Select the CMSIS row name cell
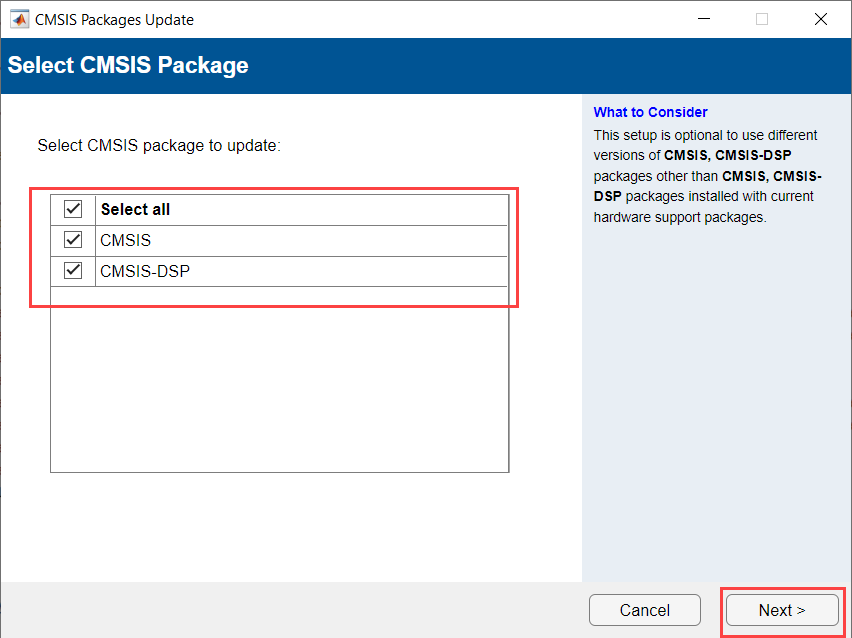This screenshot has width=852, height=638. coord(126,240)
